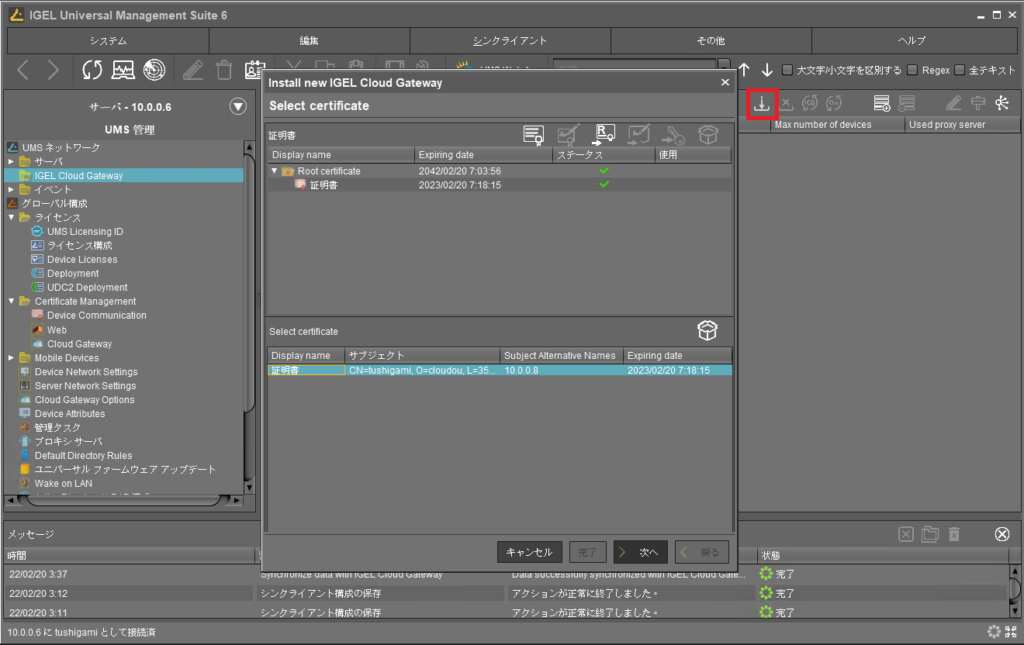Viewport: 1024px width, 645px height.
Task: Open the ヘルプ menu
Action: click(x=912, y=40)
